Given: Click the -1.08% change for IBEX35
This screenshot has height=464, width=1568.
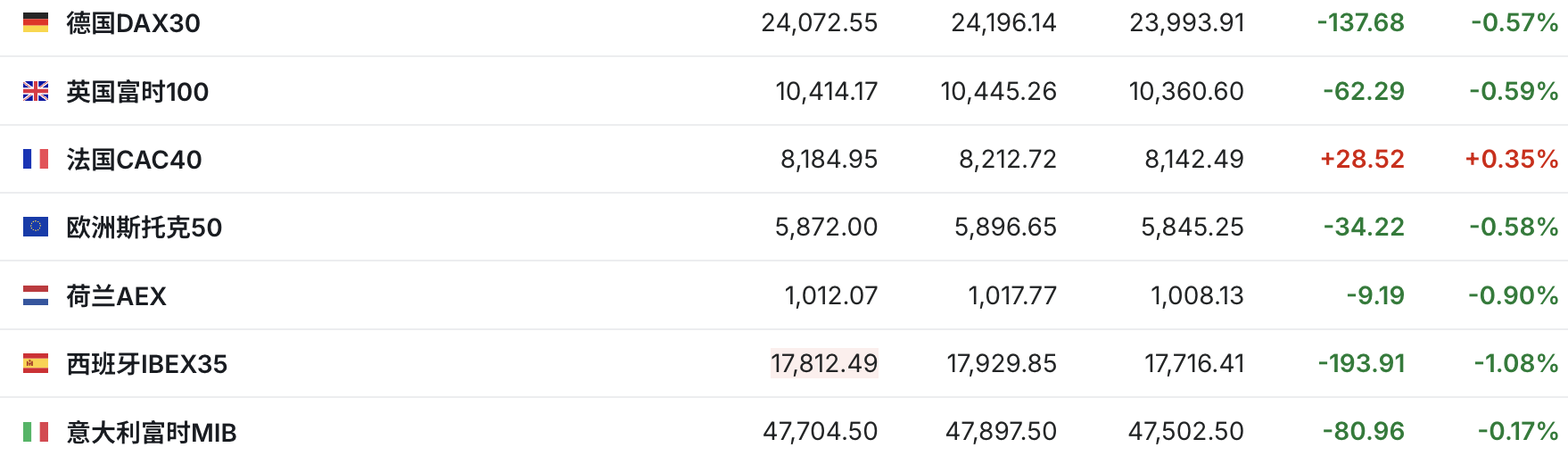Looking at the screenshot, I should pos(1515,363).
